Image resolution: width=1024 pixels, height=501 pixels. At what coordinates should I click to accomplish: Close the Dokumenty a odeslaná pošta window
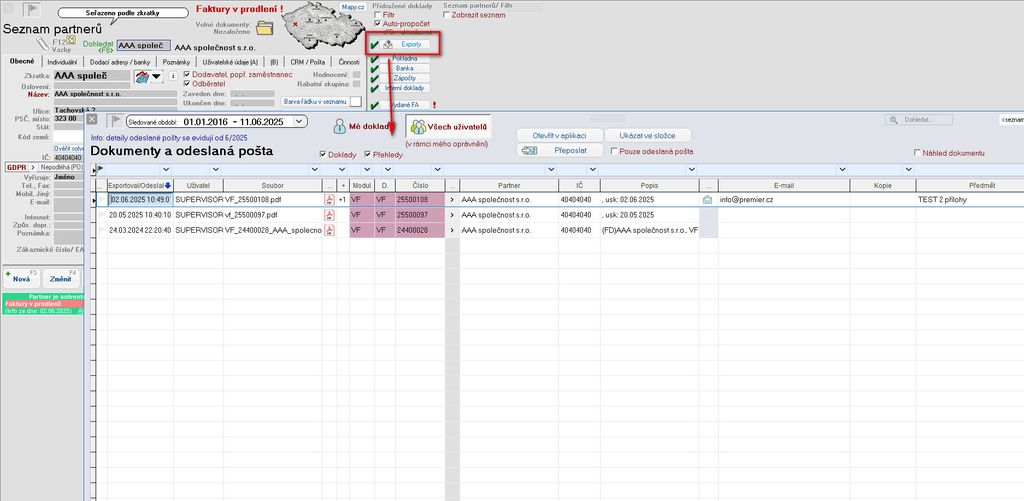click(x=92, y=120)
